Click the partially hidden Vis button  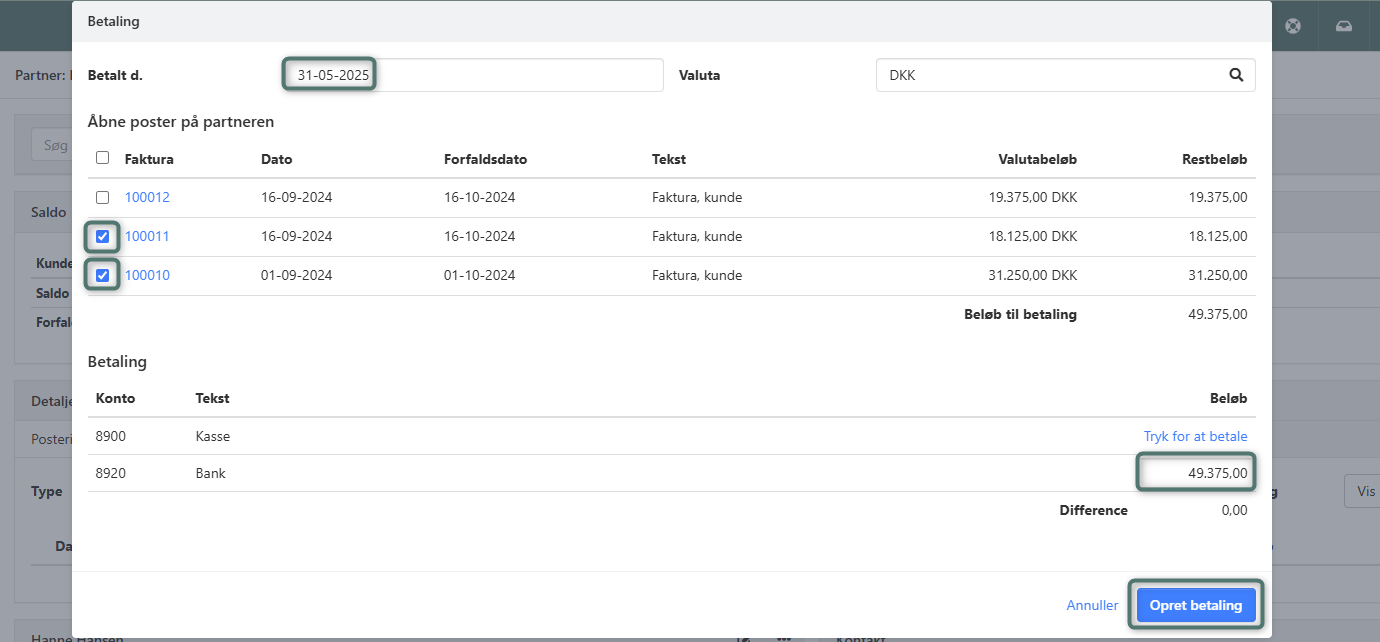click(1362, 491)
